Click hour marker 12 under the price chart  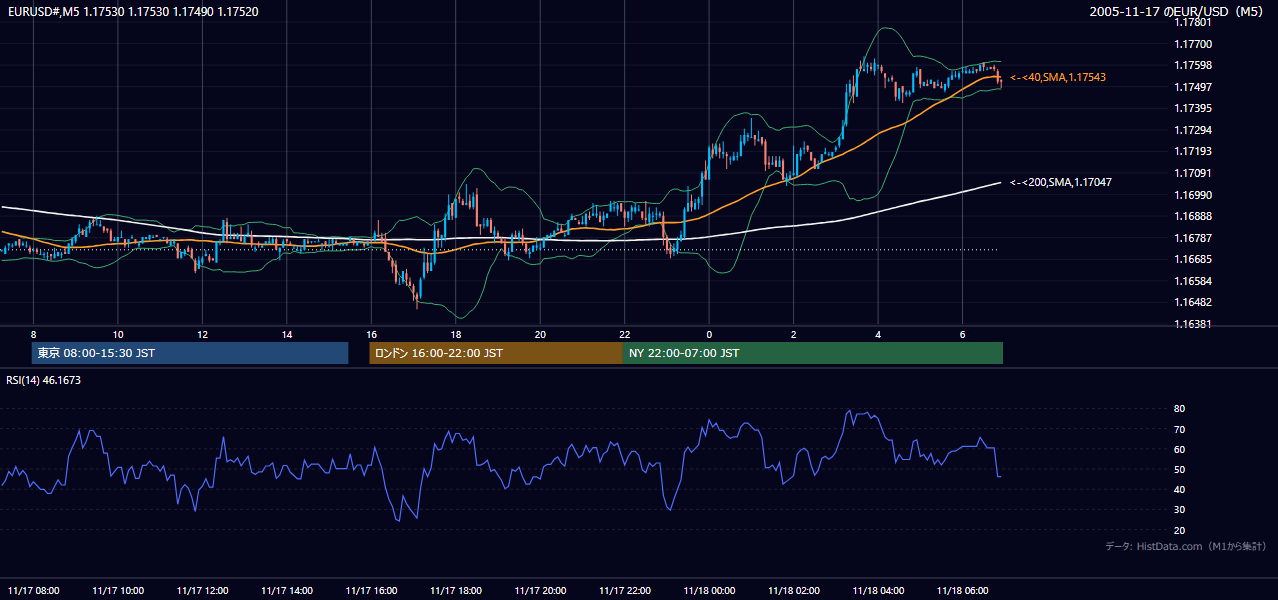pos(202,334)
